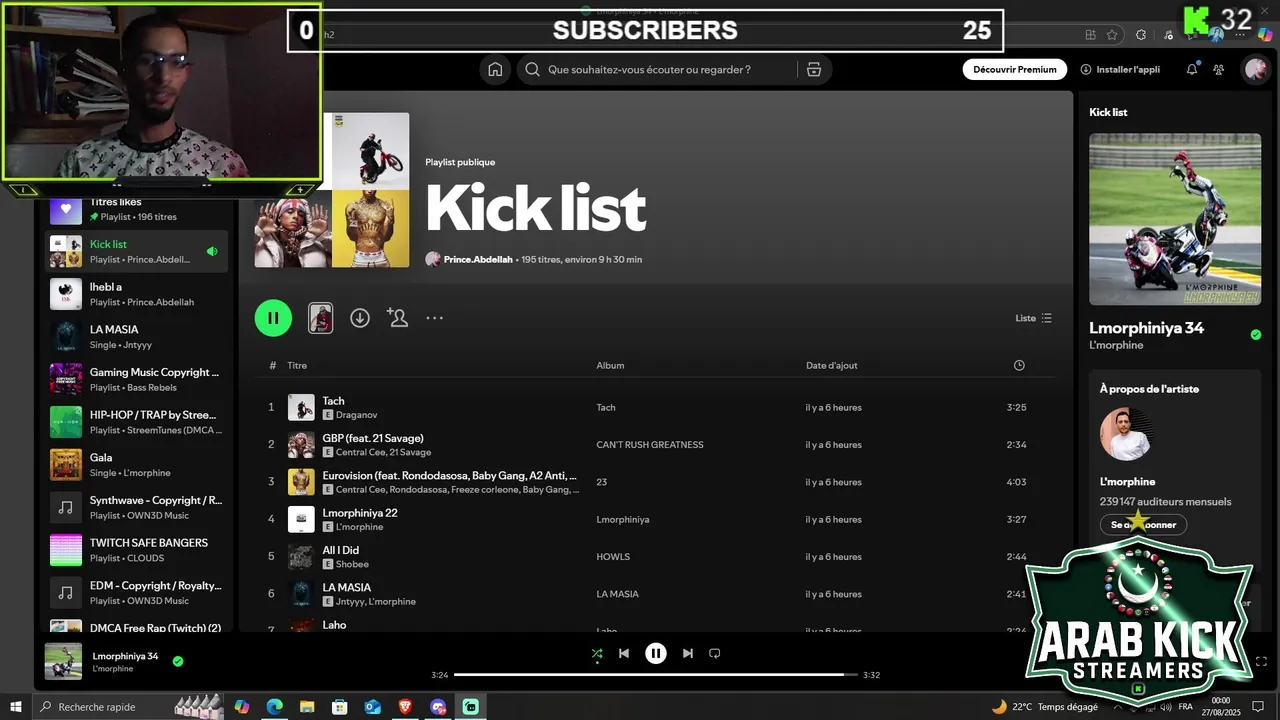This screenshot has width=1280, height=720.
Task: Open LA MASIA single in sidebar
Action: pyautogui.click(x=136, y=336)
